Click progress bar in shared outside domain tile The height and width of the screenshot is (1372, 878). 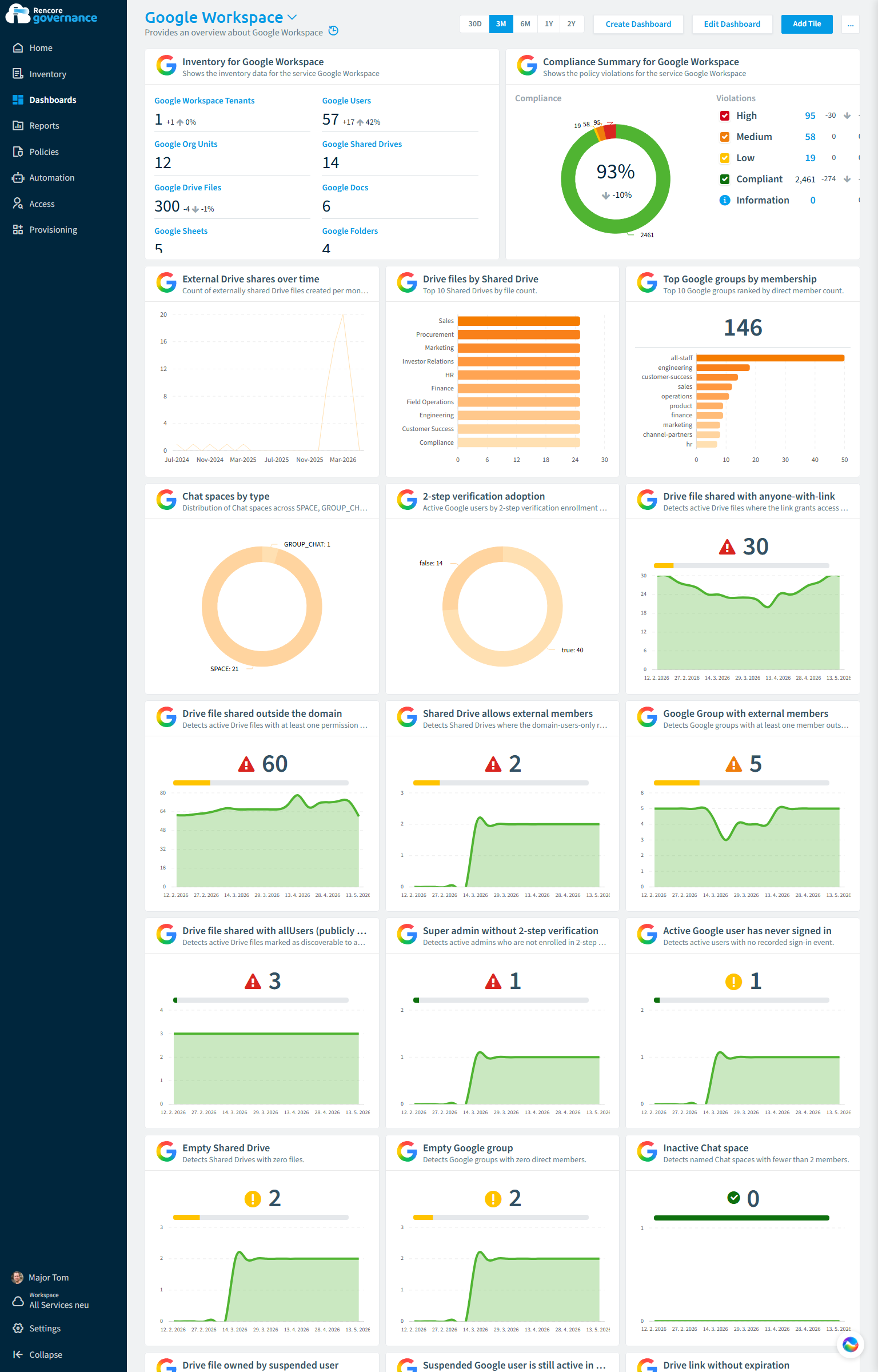point(261,783)
